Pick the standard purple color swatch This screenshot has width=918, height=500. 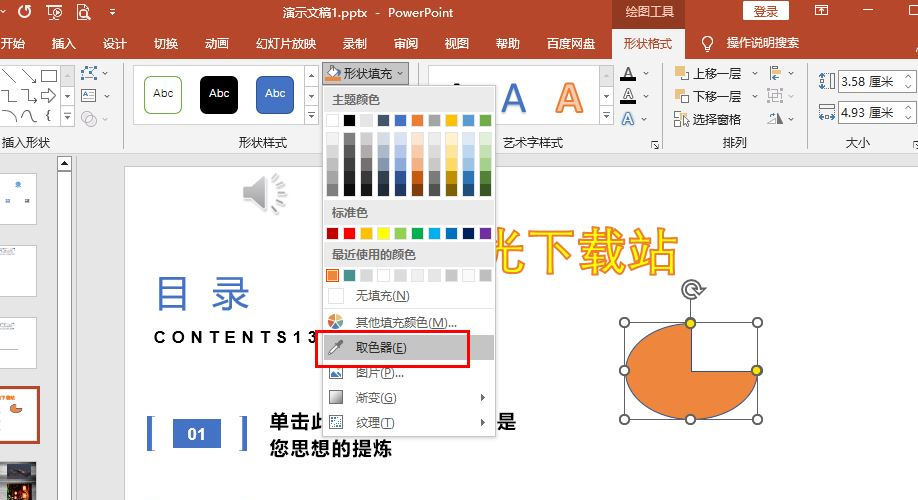coord(485,234)
